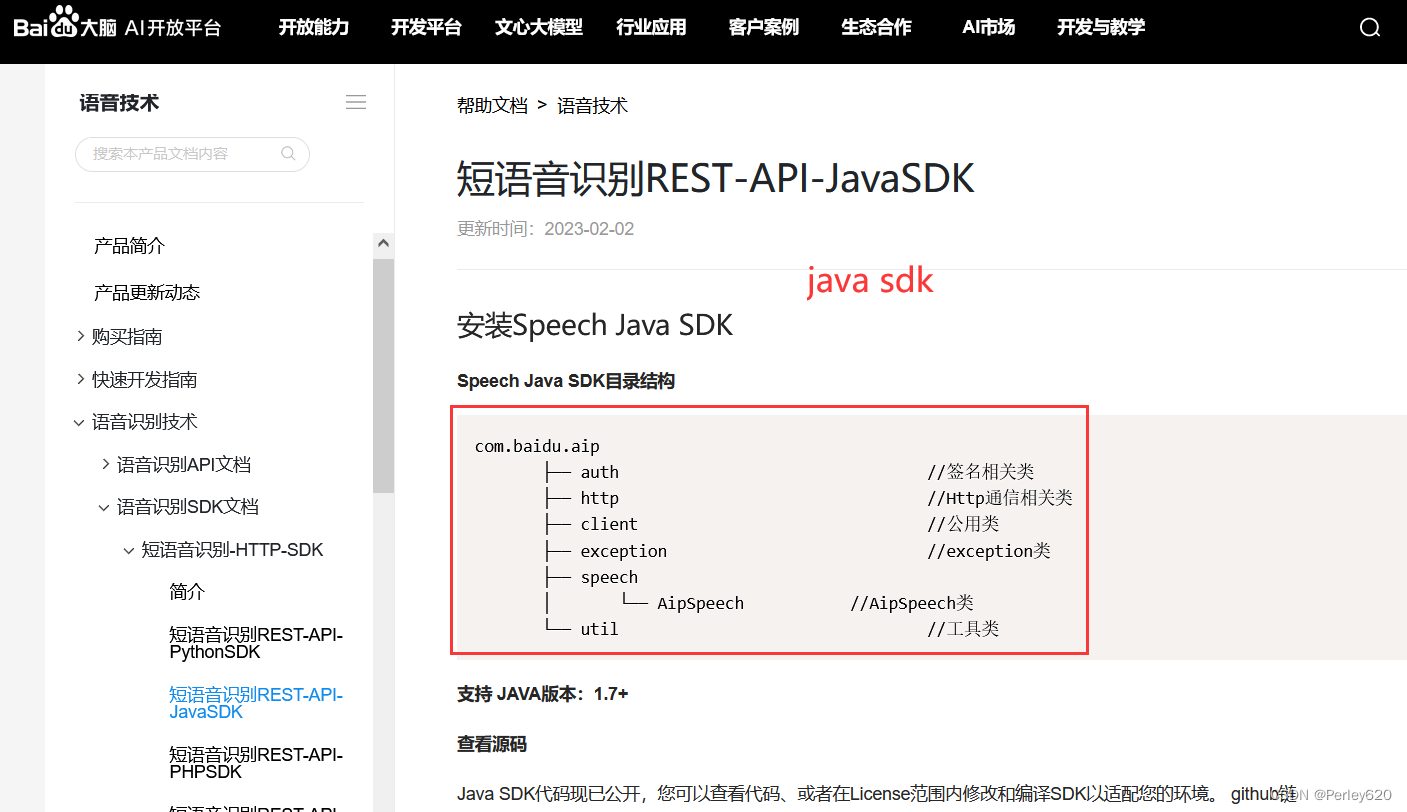Screen dimensions: 1407x812
Task: Click the 安装Speech Java SDK heading
Action: (595, 325)
